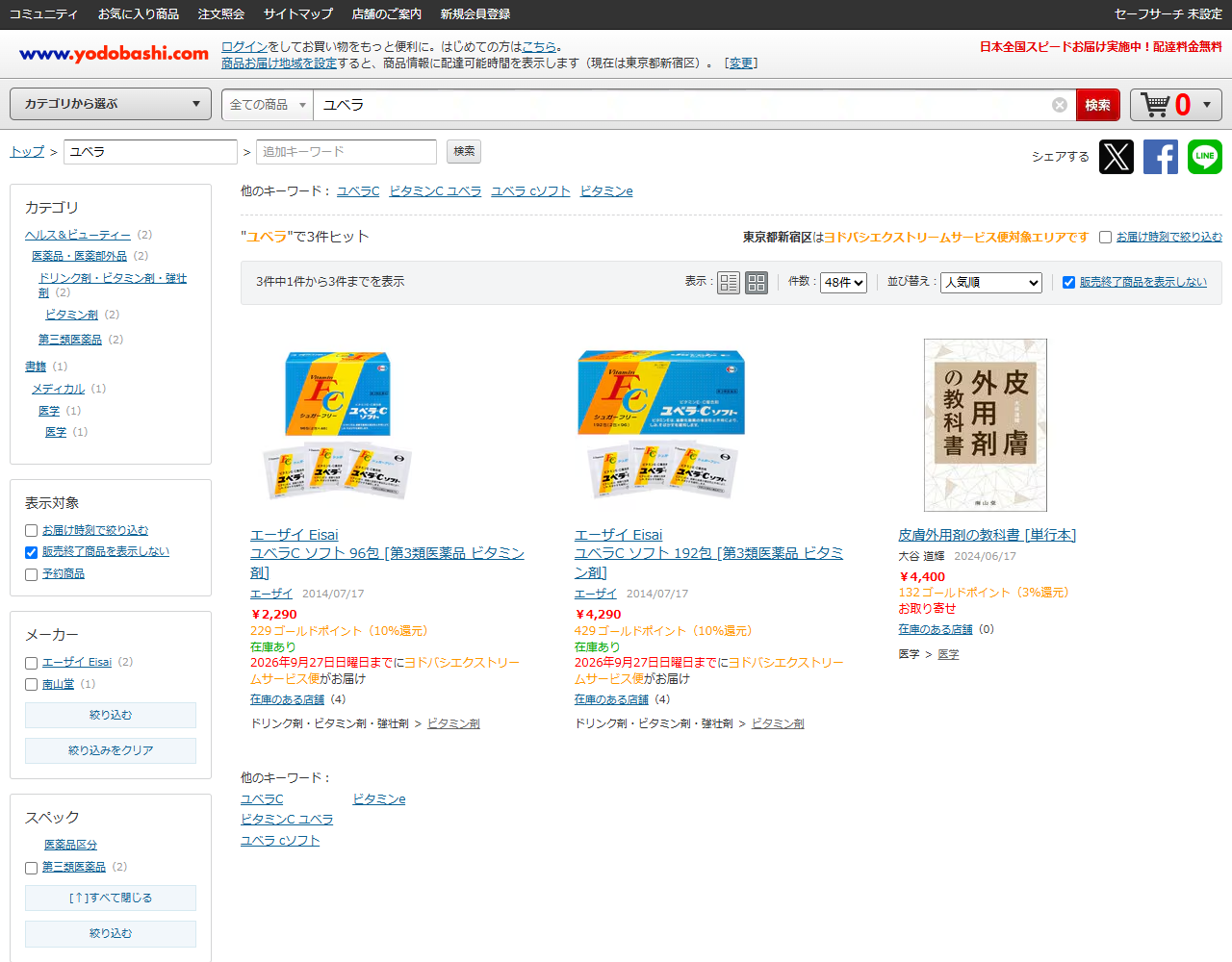
Task: Open the 皮膚外用剤の教科書 book thumbnail
Action: pyautogui.click(x=986, y=425)
